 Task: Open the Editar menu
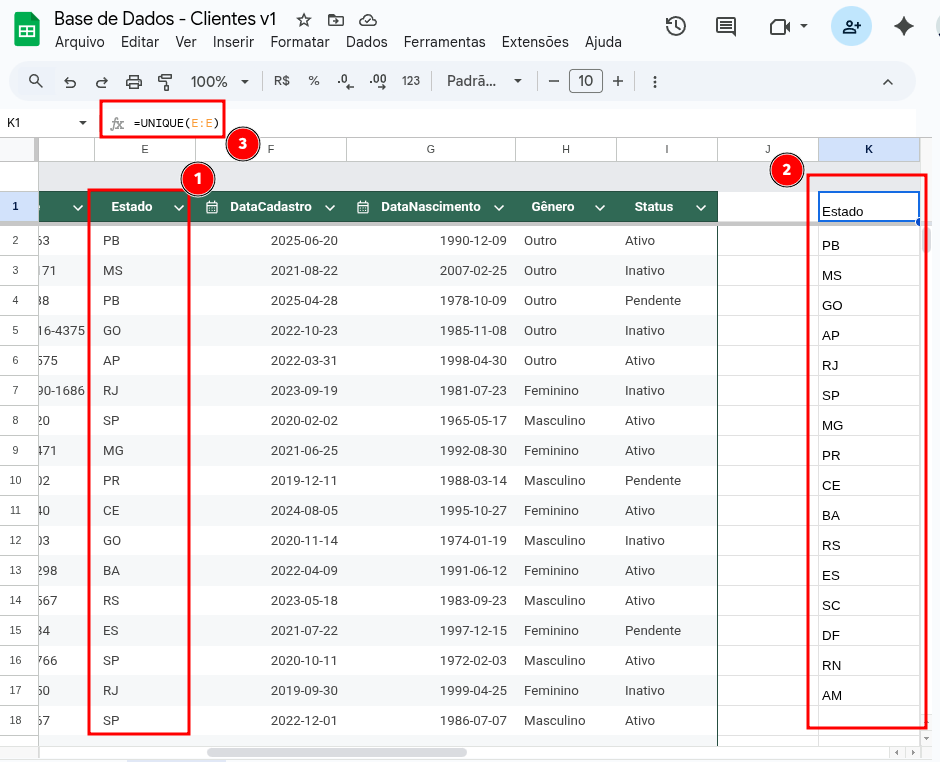click(140, 42)
